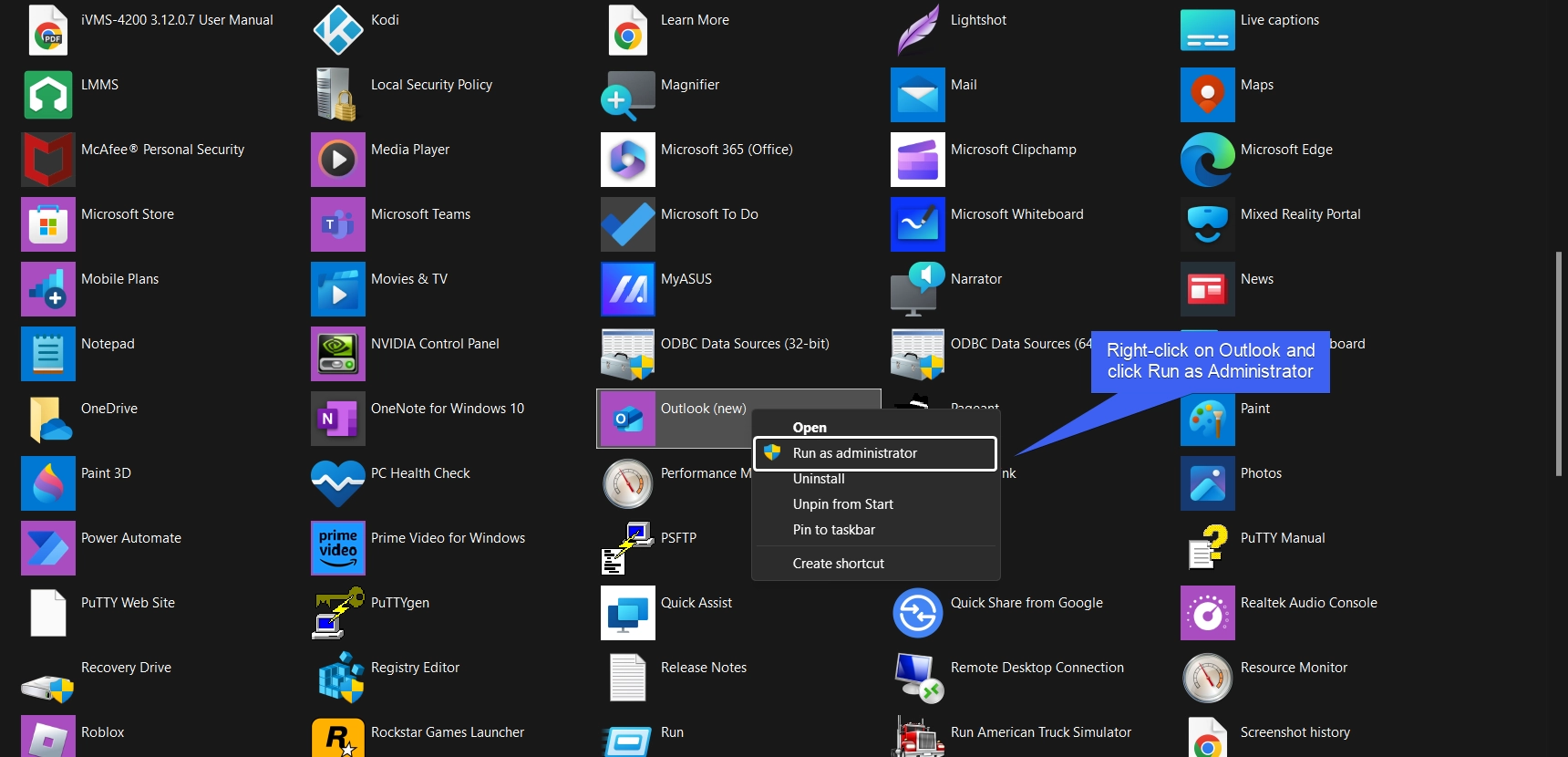Launch the Prime Video for Windows icon
The image size is (1568, 757).
point(338,548)
